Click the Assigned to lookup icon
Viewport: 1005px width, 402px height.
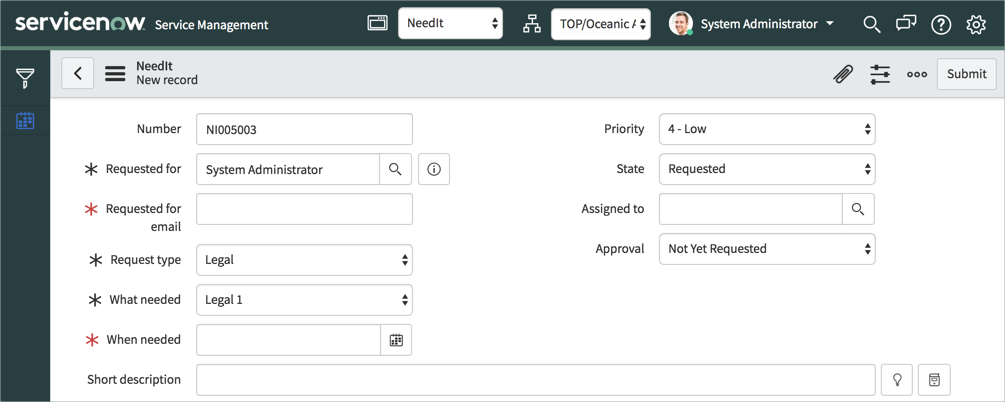(x=858, y=209)
